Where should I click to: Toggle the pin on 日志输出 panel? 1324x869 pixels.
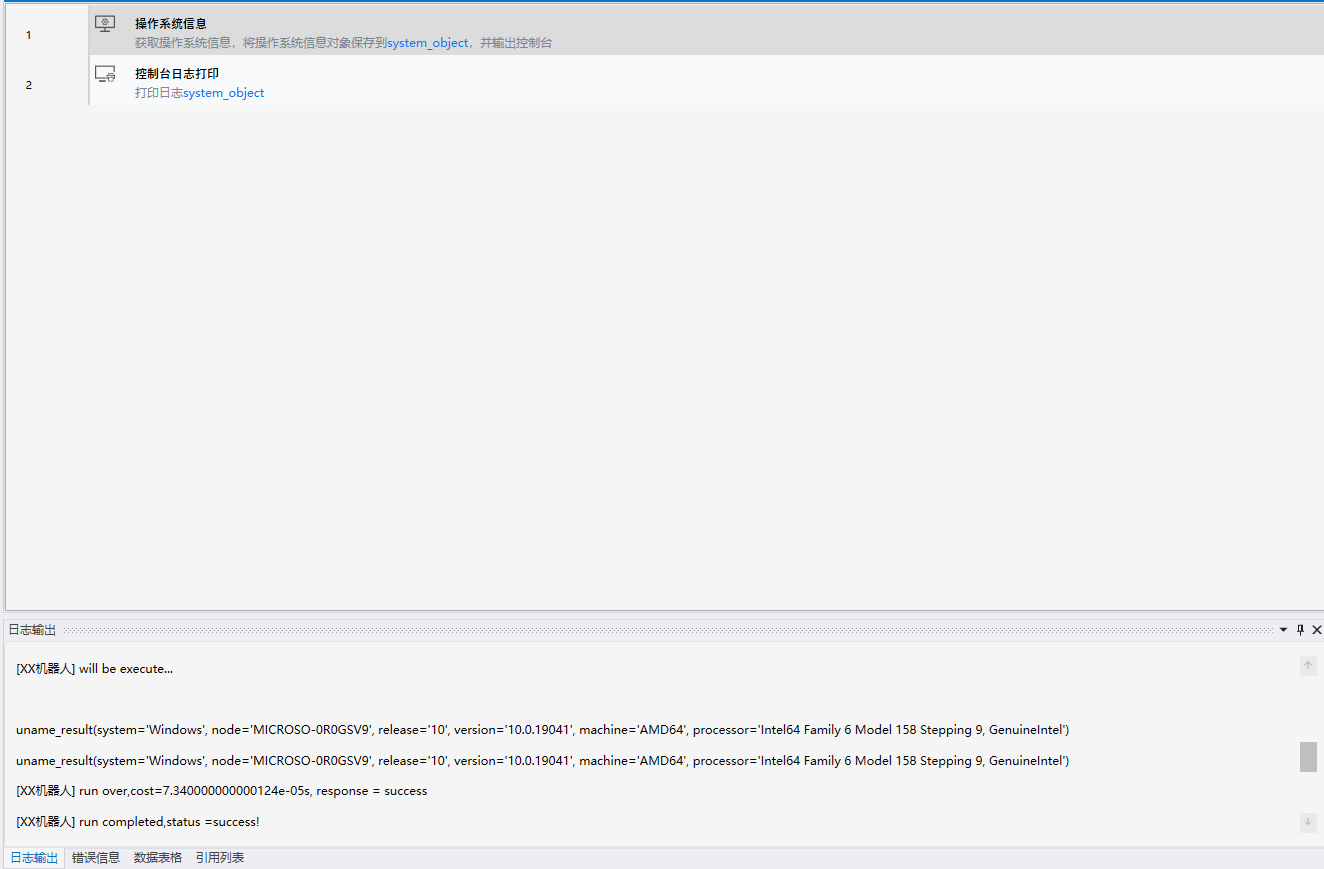point(1300,630)
